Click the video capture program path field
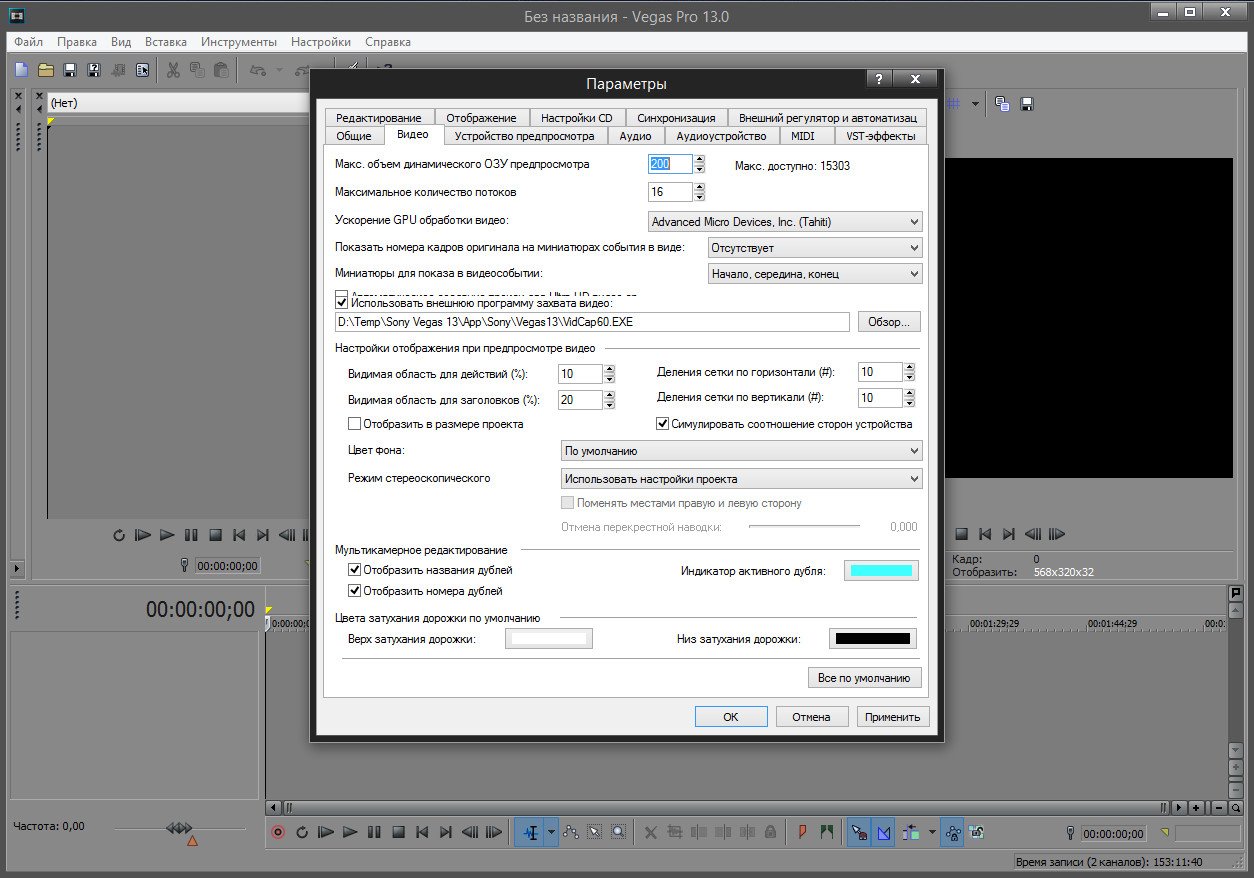 pos(592,322)
